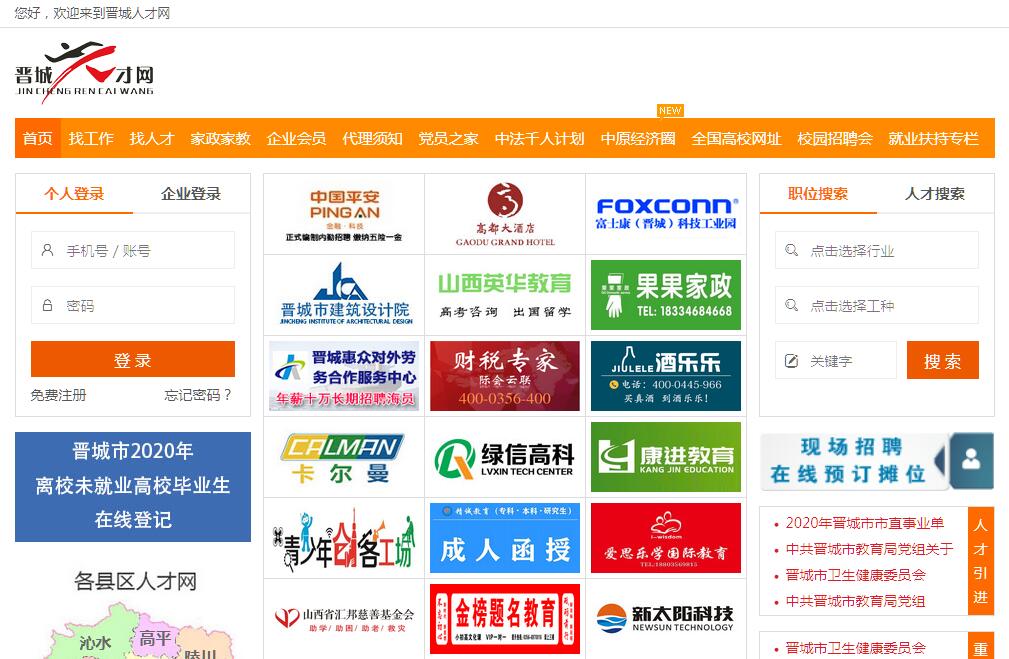Expand the 点击选择工种 job type selector
The image size is (1009, 659).
pos(876,305)
